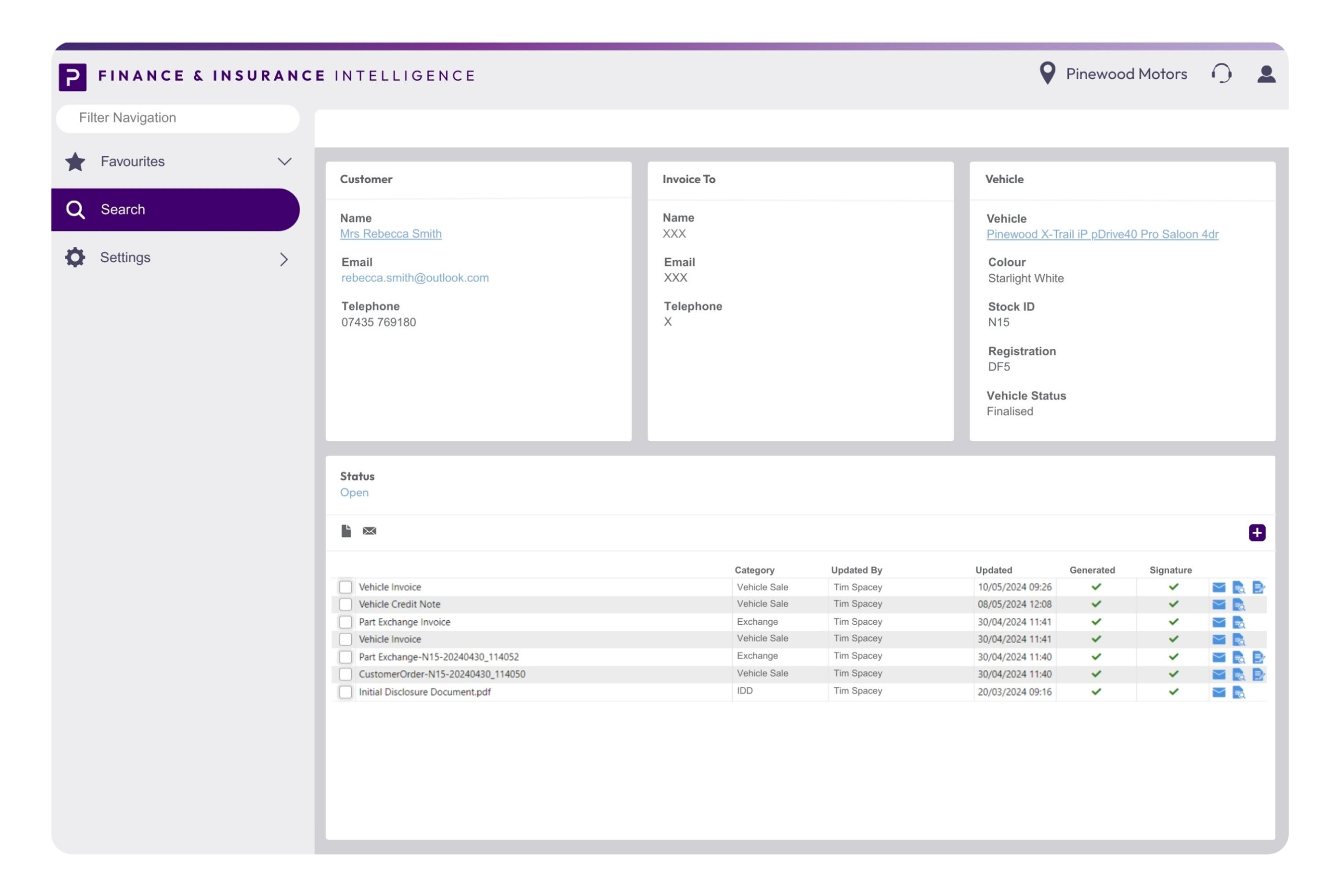
Task: Preview the Part Exchange Invoice document
Action: 1238,622
